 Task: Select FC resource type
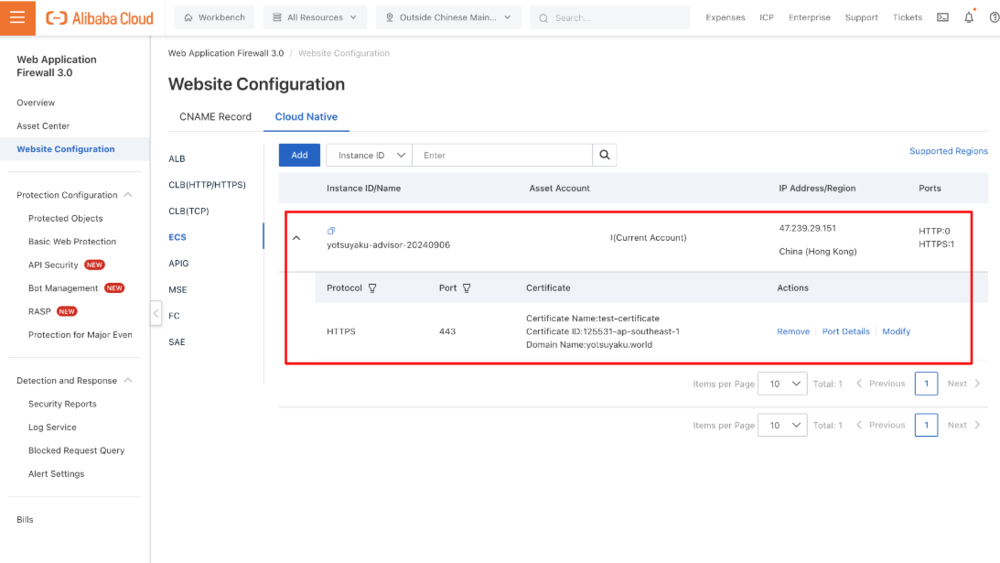pos(174,316)
